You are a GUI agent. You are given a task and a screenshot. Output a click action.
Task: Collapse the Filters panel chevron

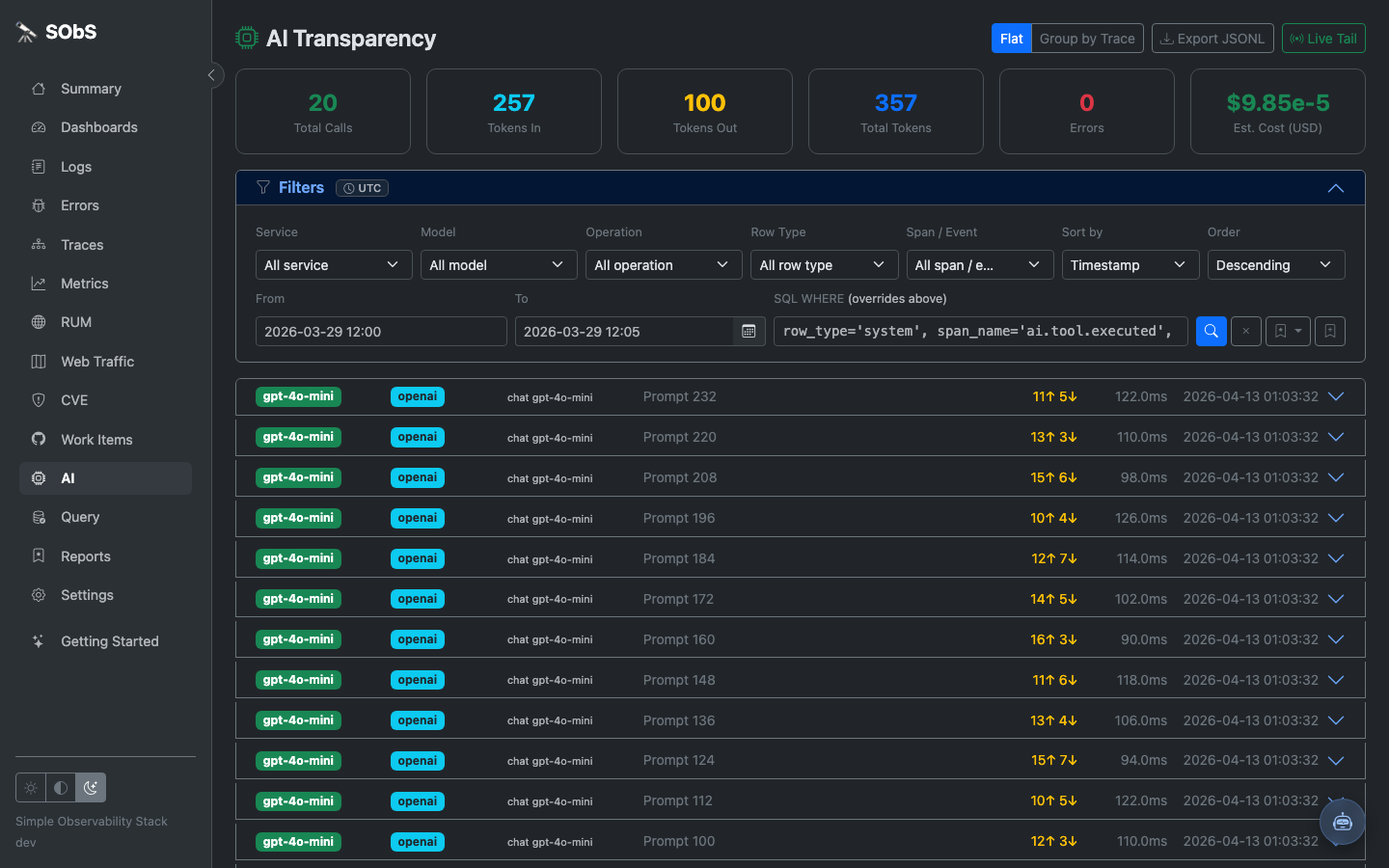pyautogui.click(x=1336, y=188)
